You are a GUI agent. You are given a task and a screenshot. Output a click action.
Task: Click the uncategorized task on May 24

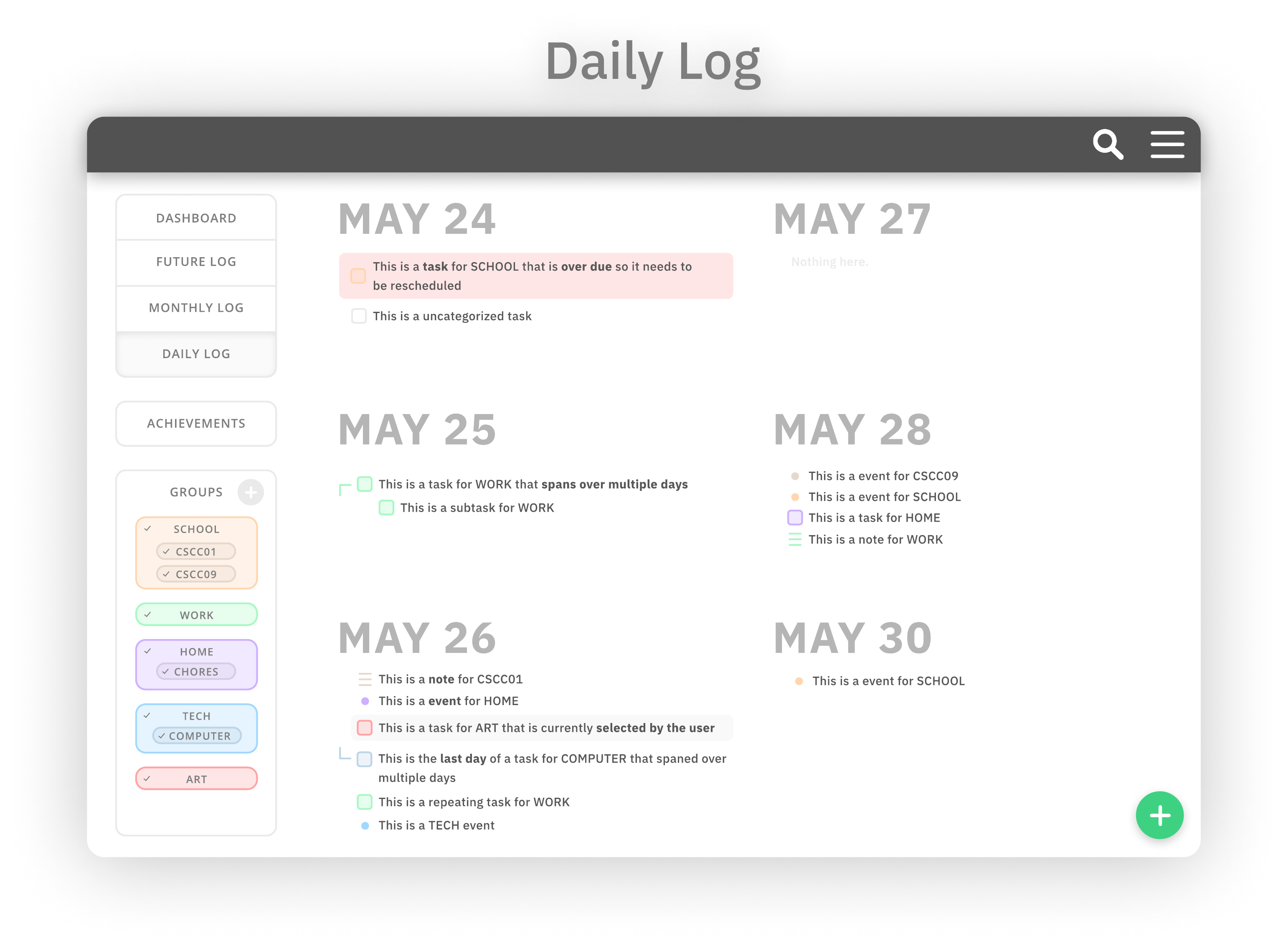pos(451,315)
